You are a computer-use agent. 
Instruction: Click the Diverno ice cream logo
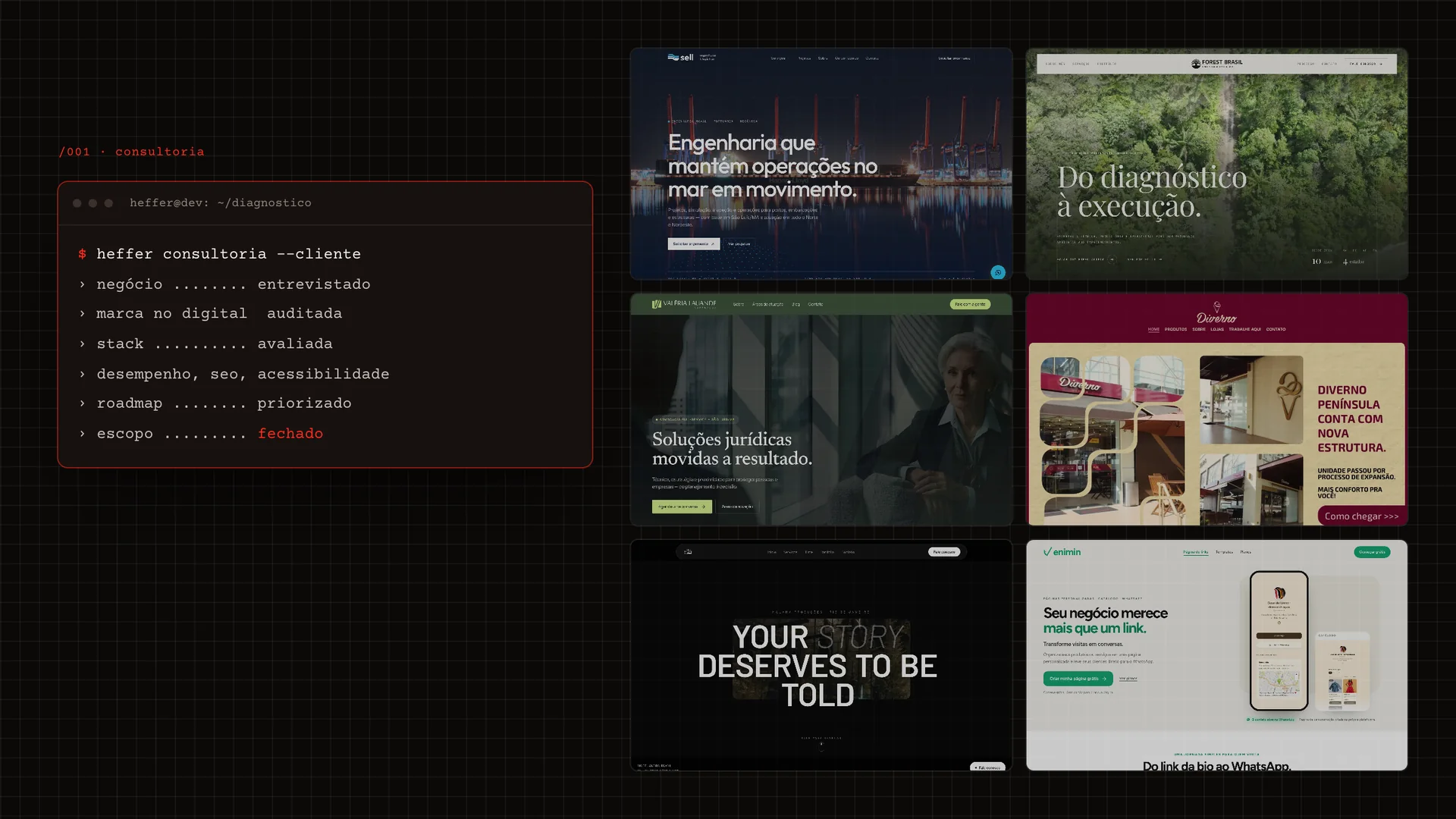1216,312
